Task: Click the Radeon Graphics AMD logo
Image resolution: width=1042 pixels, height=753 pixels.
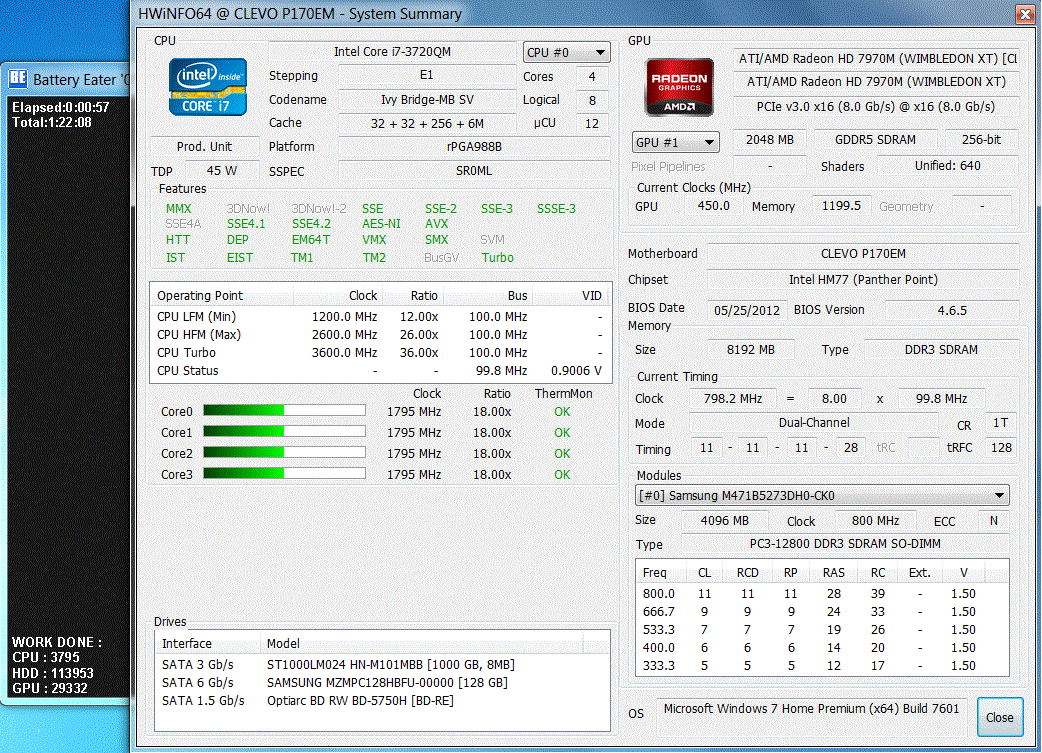Action: pos(679,87)
